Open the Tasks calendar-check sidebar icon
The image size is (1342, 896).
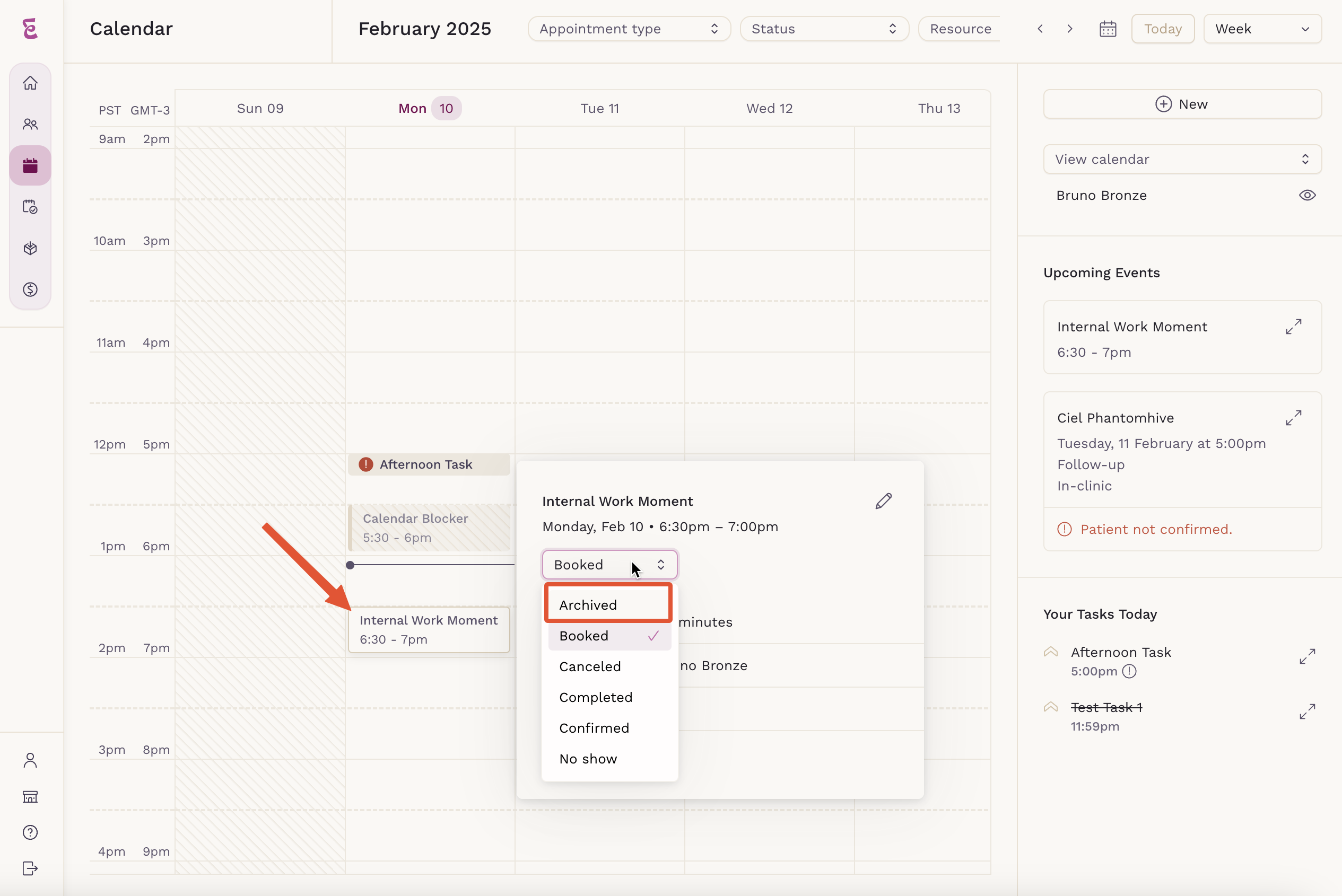(30, 207)
